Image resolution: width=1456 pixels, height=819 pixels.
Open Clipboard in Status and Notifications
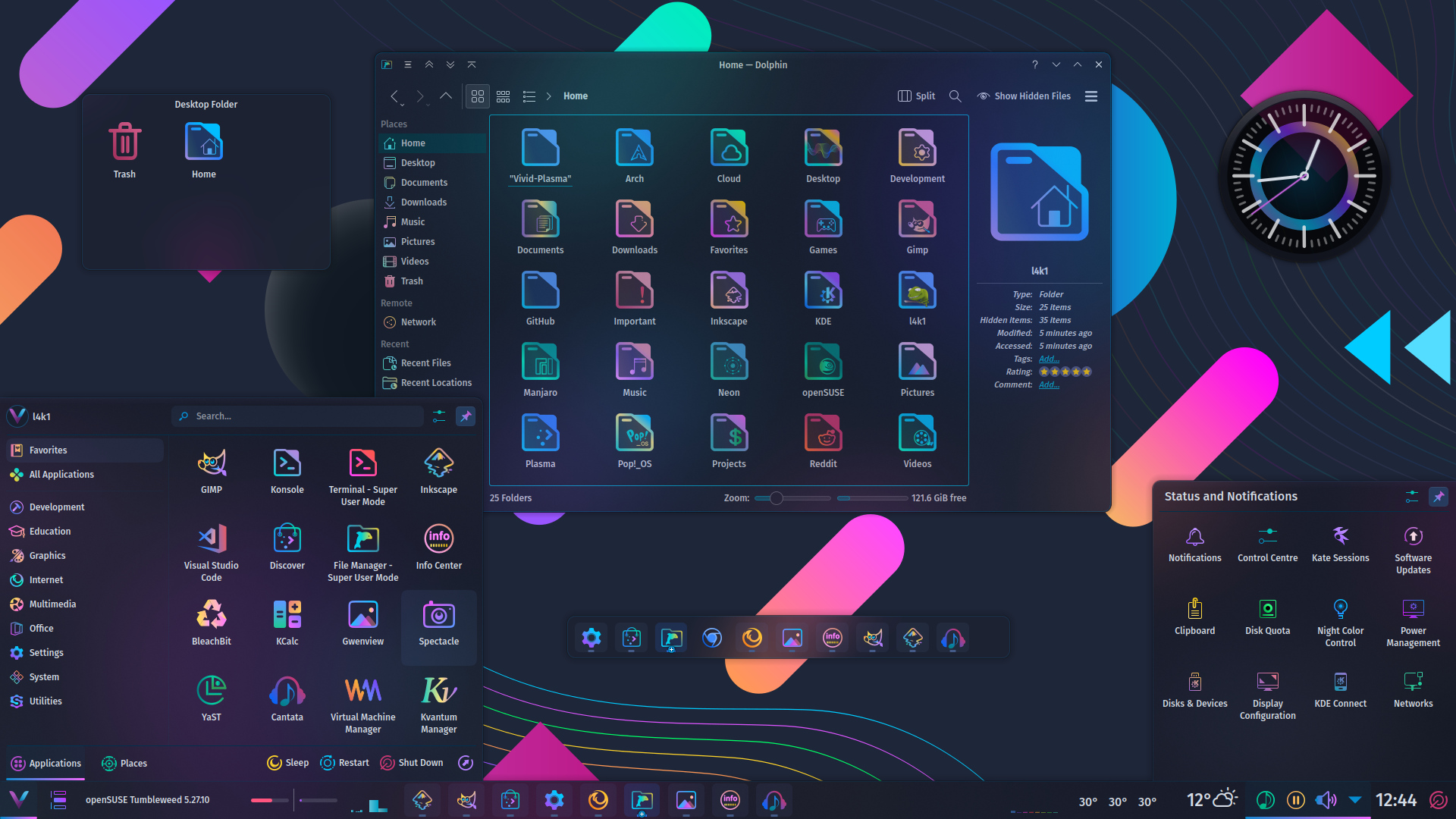pyautogui.click(x=1195, y=616)
